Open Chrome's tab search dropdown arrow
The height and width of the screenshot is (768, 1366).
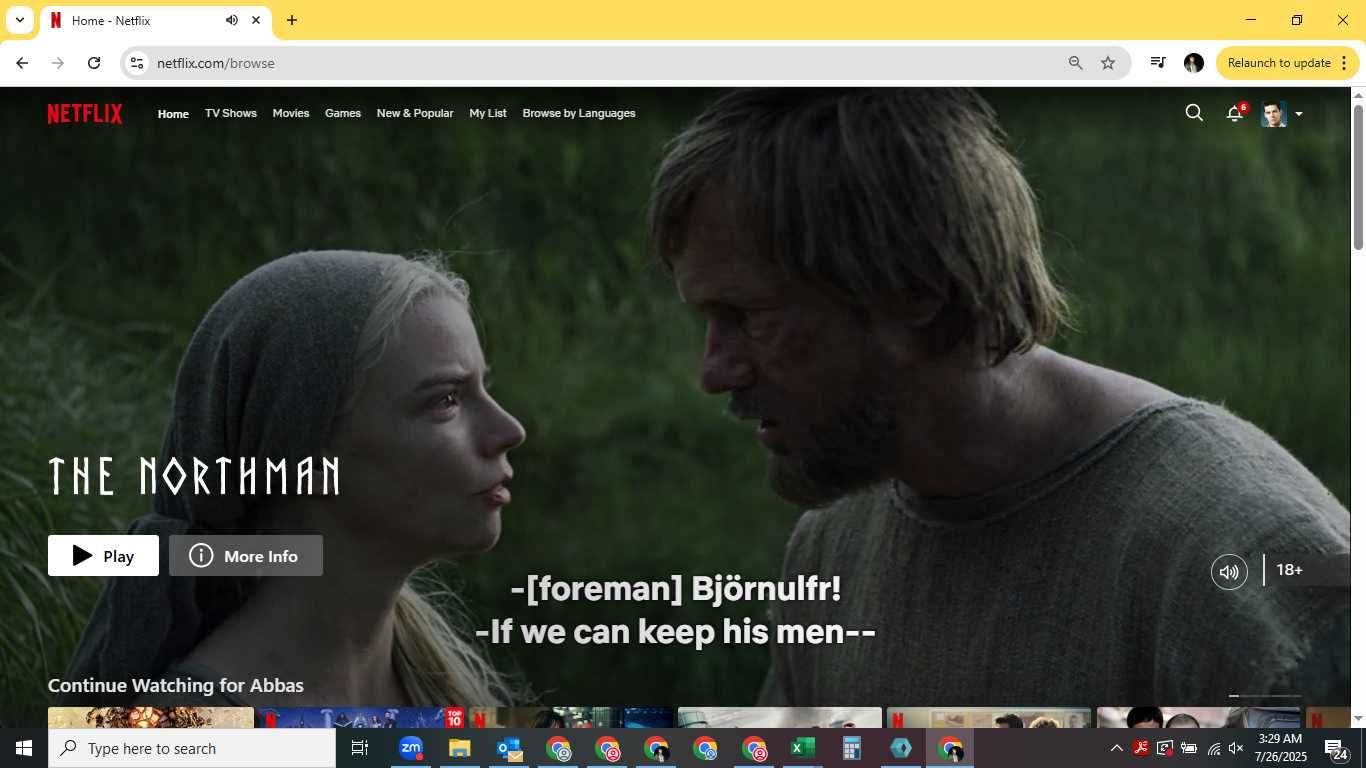click(x=19, y=20)
